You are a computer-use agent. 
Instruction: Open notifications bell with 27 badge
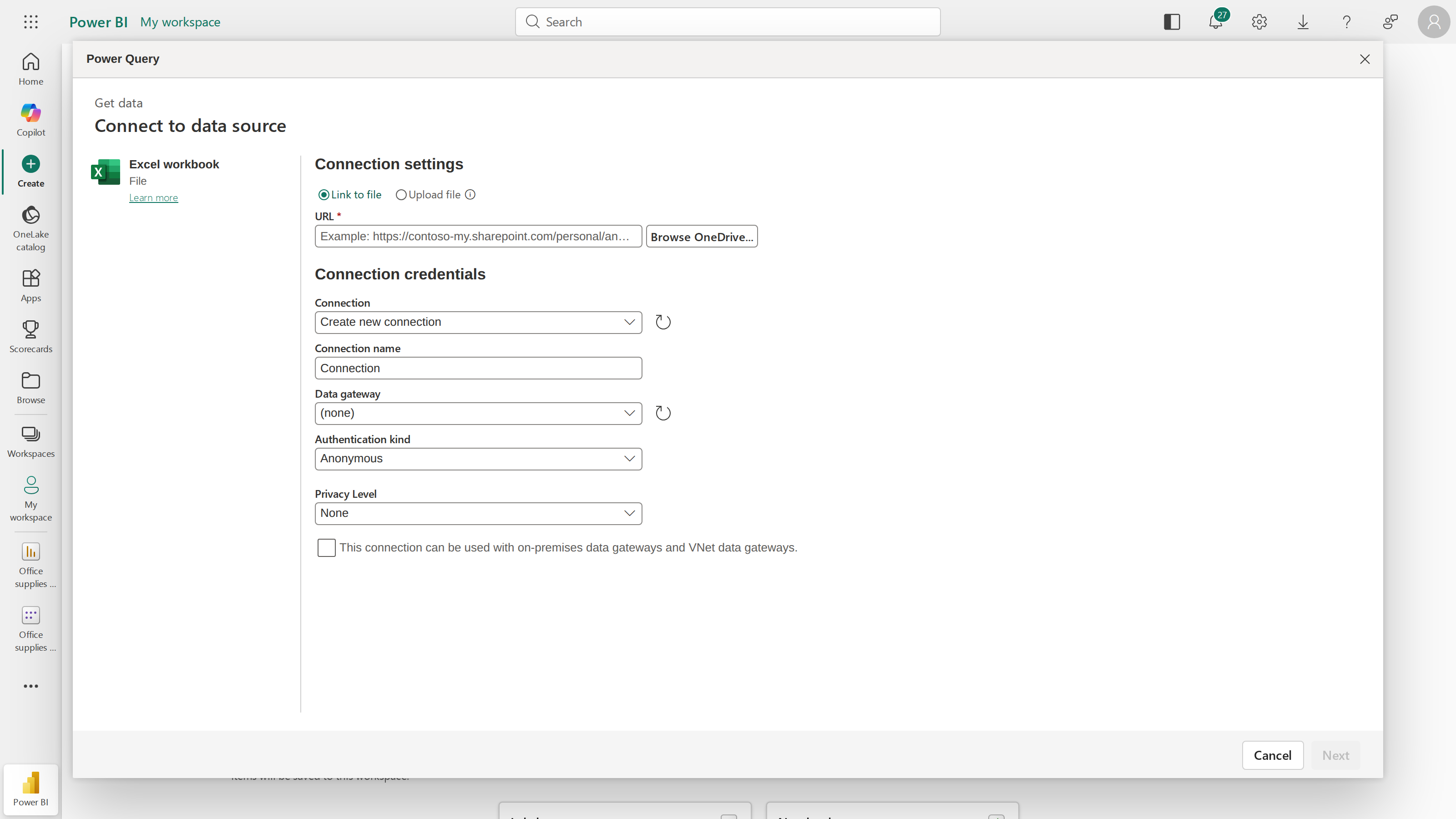pyautogui.click(x=1216, y=22)
